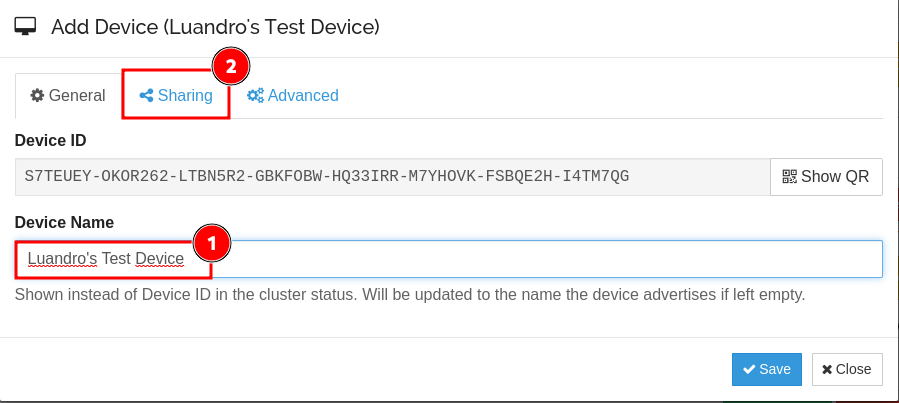Click the read-only Device ID field
Image resolution: width=899 pixels, height=403 pixels.
(x=392, y=177)
